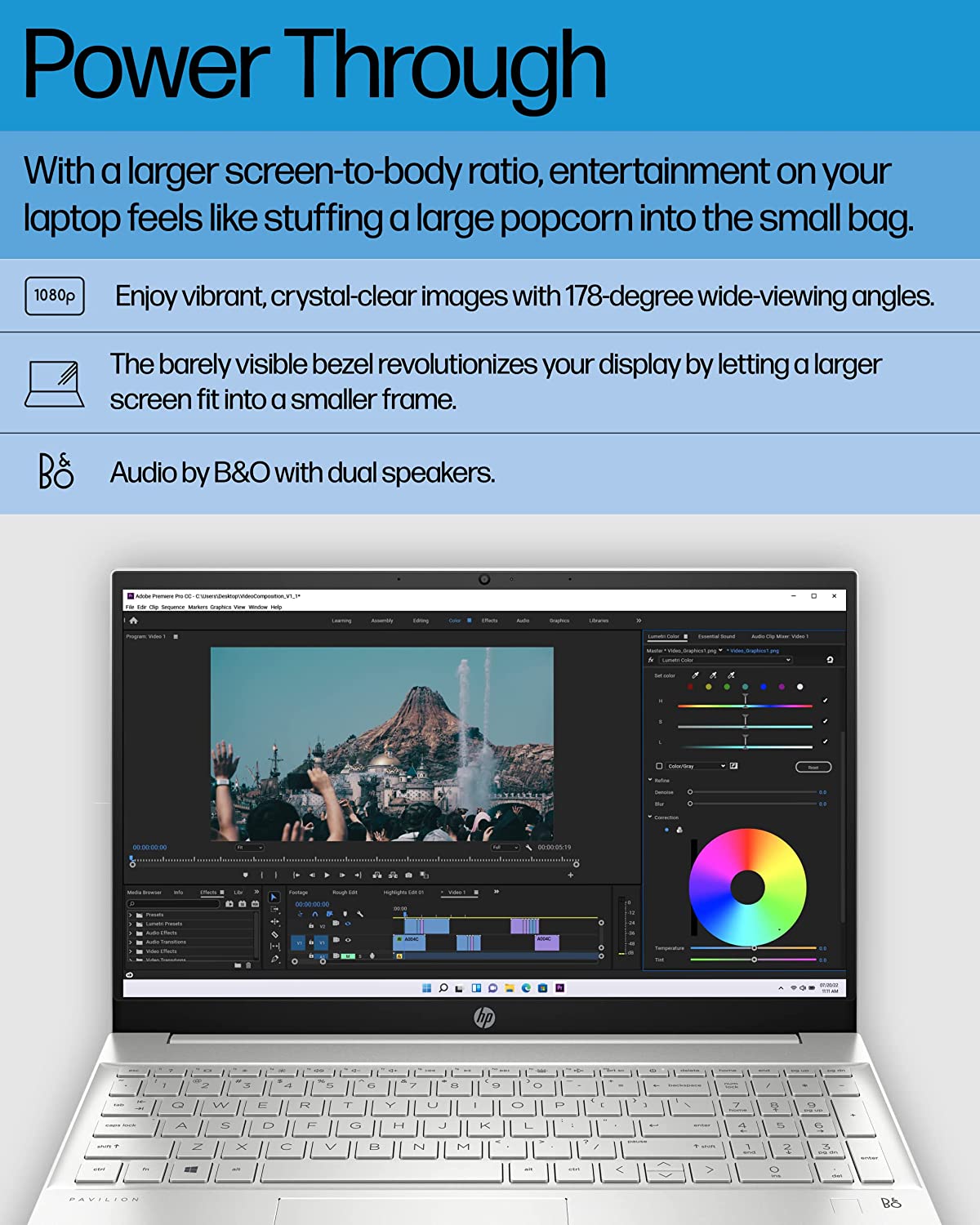Expand the Lumetri Presets folder
The width and height of the screenshot is (980, 1225).
[131, 924]
